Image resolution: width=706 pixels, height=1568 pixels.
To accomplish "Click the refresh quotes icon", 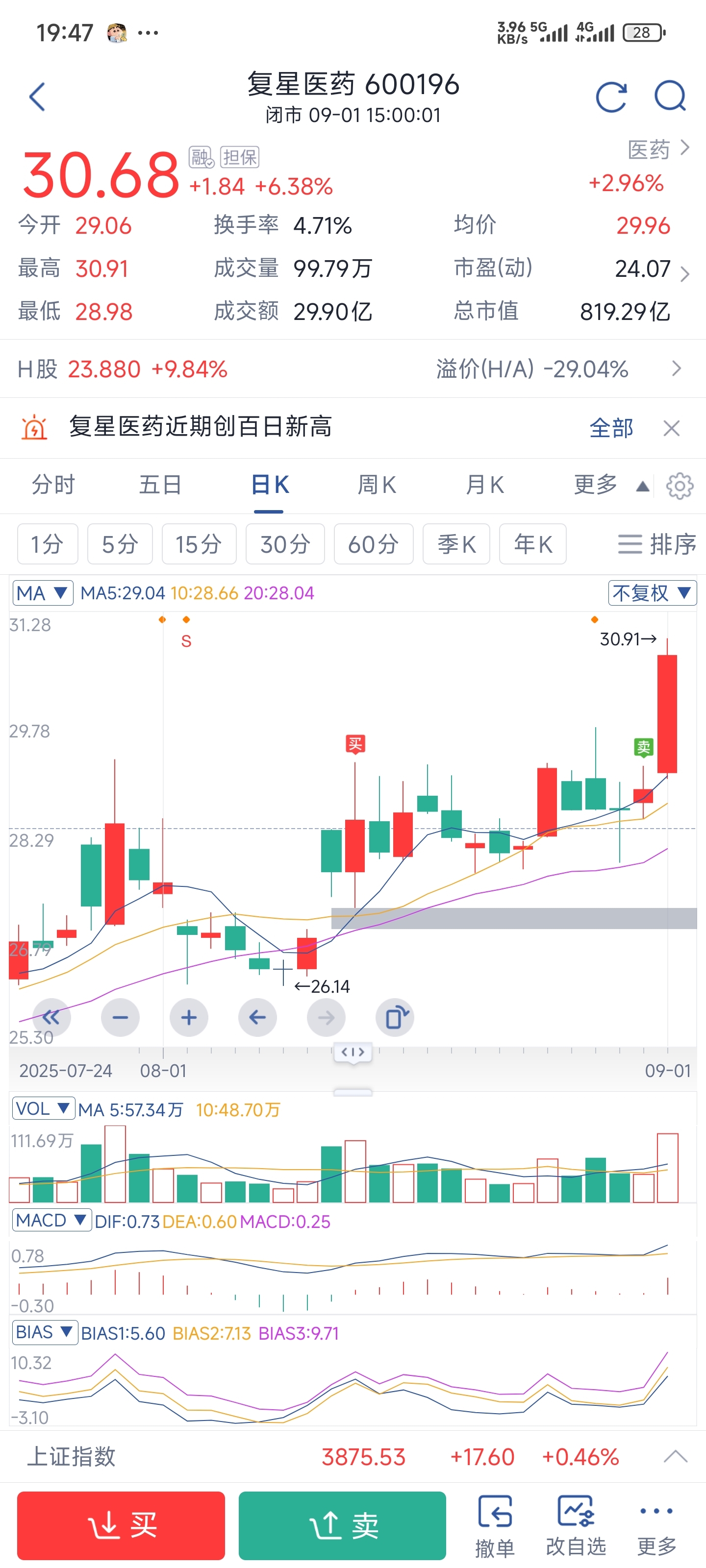I will (x=611, y=97).
